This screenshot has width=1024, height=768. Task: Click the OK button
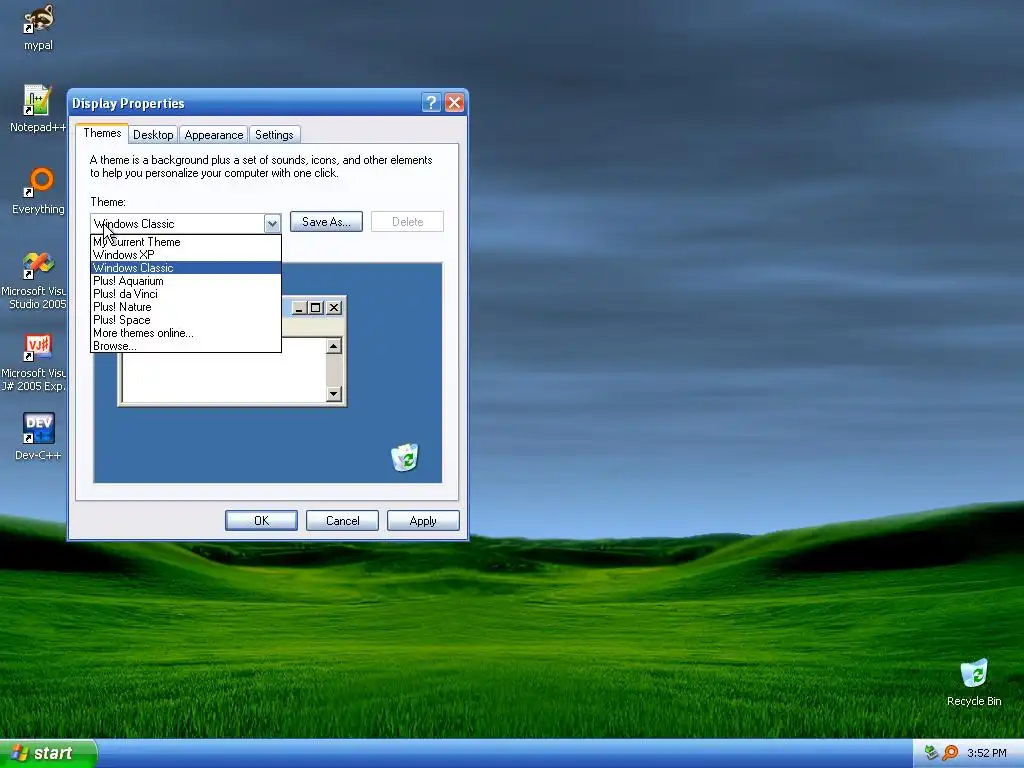click(x=261, y=520)
